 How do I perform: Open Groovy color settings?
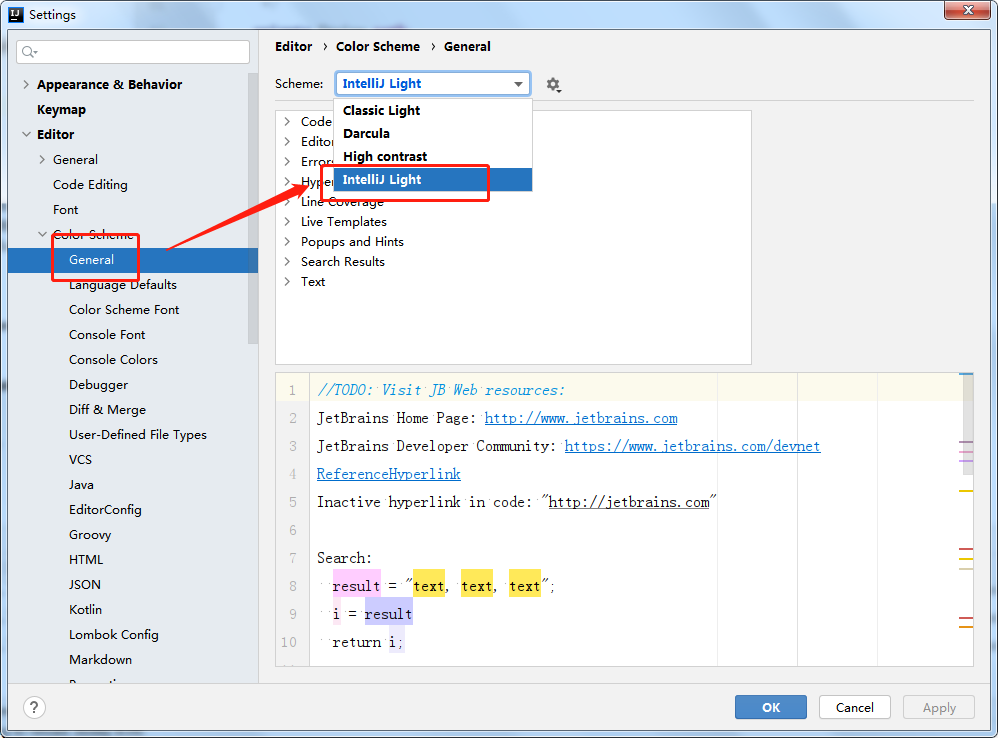[90, 534]
